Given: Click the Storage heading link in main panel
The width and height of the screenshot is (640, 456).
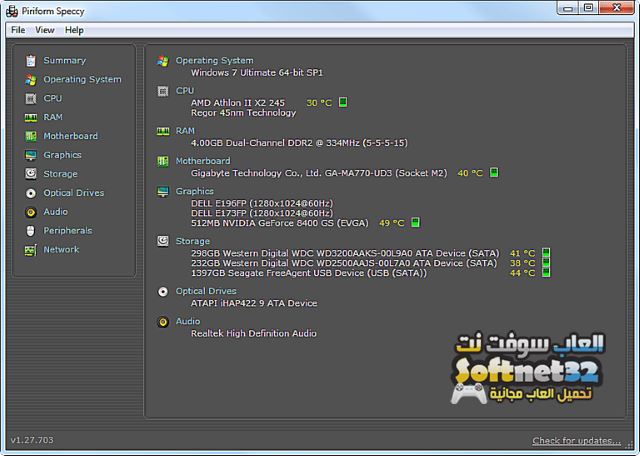Looking at the screenshot, I should coord(193,241).
